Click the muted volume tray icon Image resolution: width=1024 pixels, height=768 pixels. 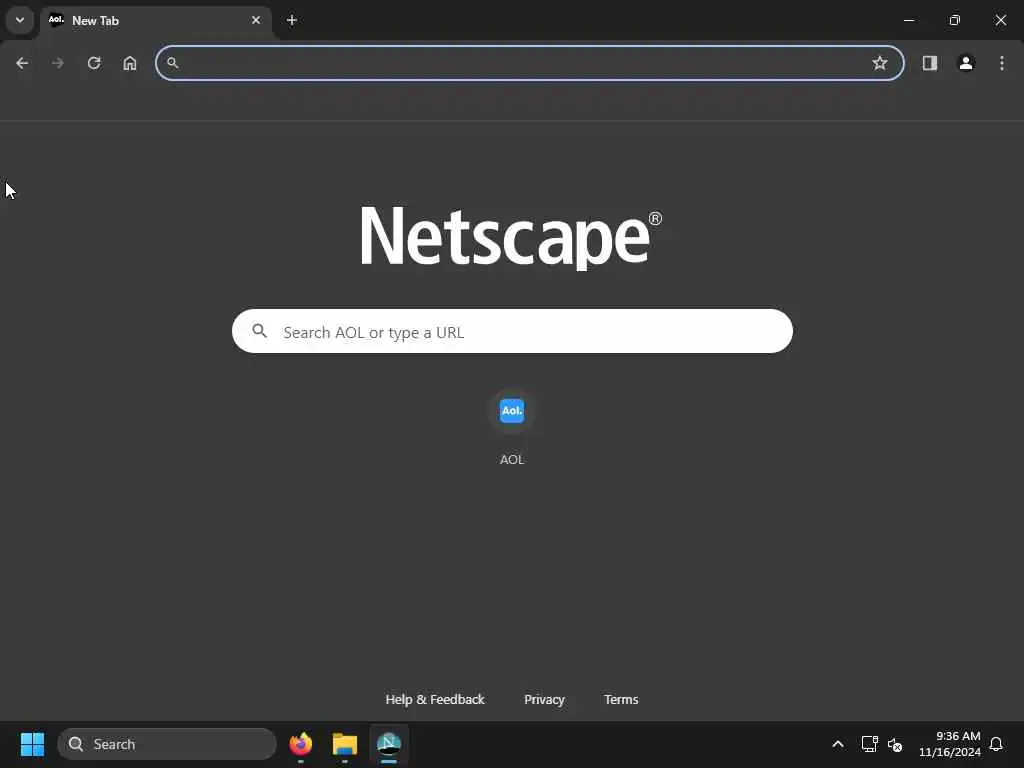click(x=895, y=744)
